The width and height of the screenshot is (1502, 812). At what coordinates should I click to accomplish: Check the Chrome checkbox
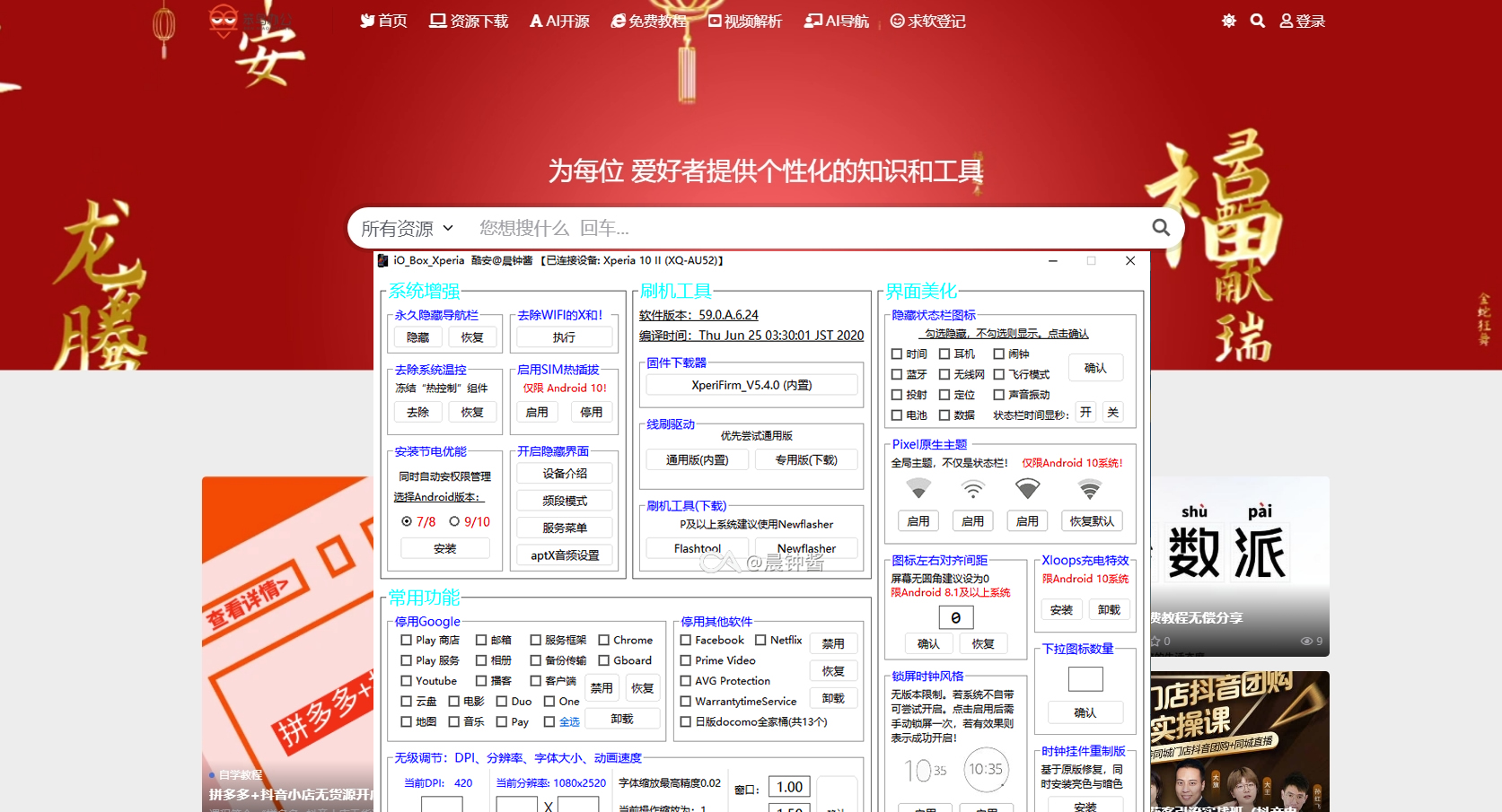click(x=604, y=640)
